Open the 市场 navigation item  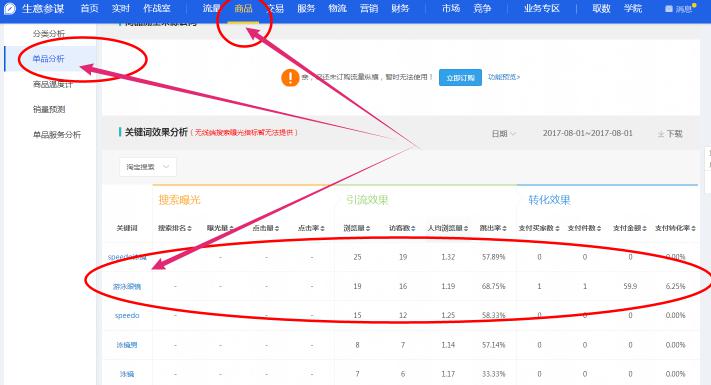451,9
